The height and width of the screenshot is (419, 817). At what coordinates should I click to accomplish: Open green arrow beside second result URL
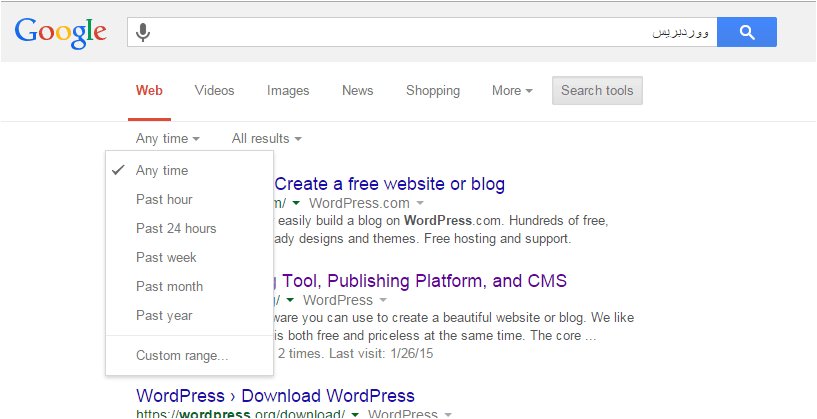(291, 301)
